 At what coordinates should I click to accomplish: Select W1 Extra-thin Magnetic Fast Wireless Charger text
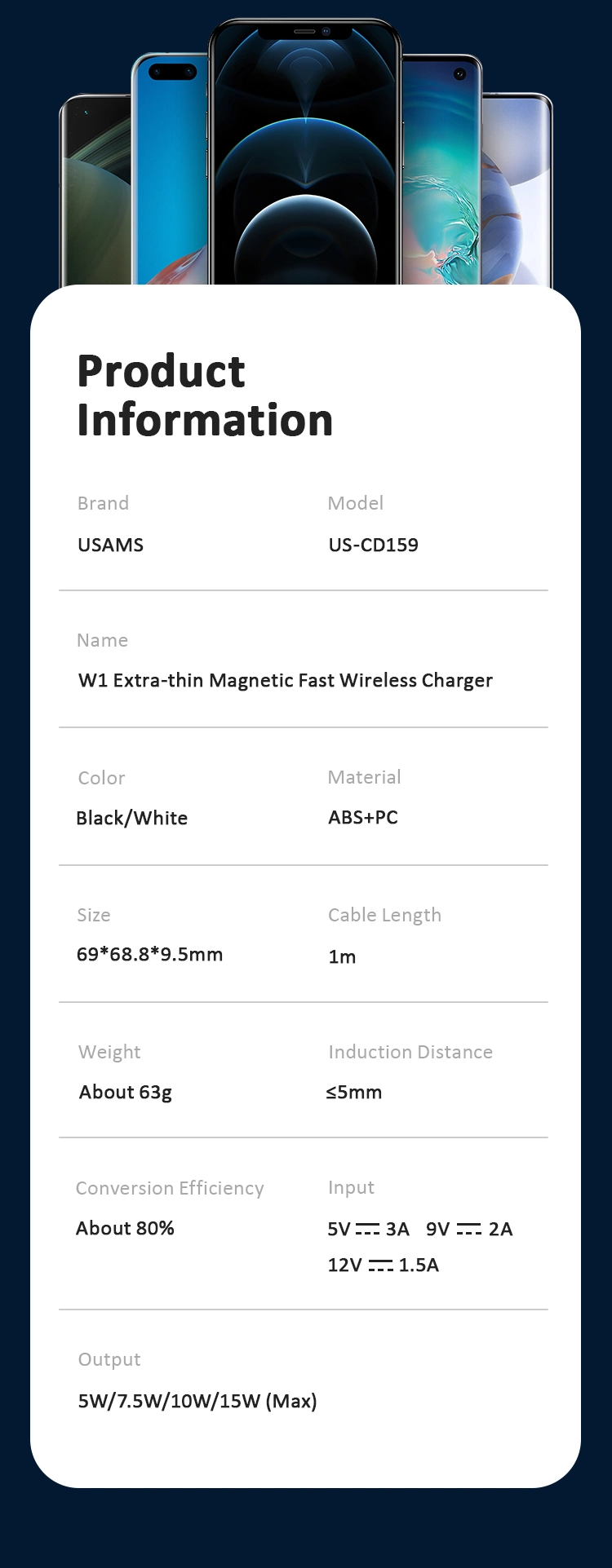pos(286,681)
